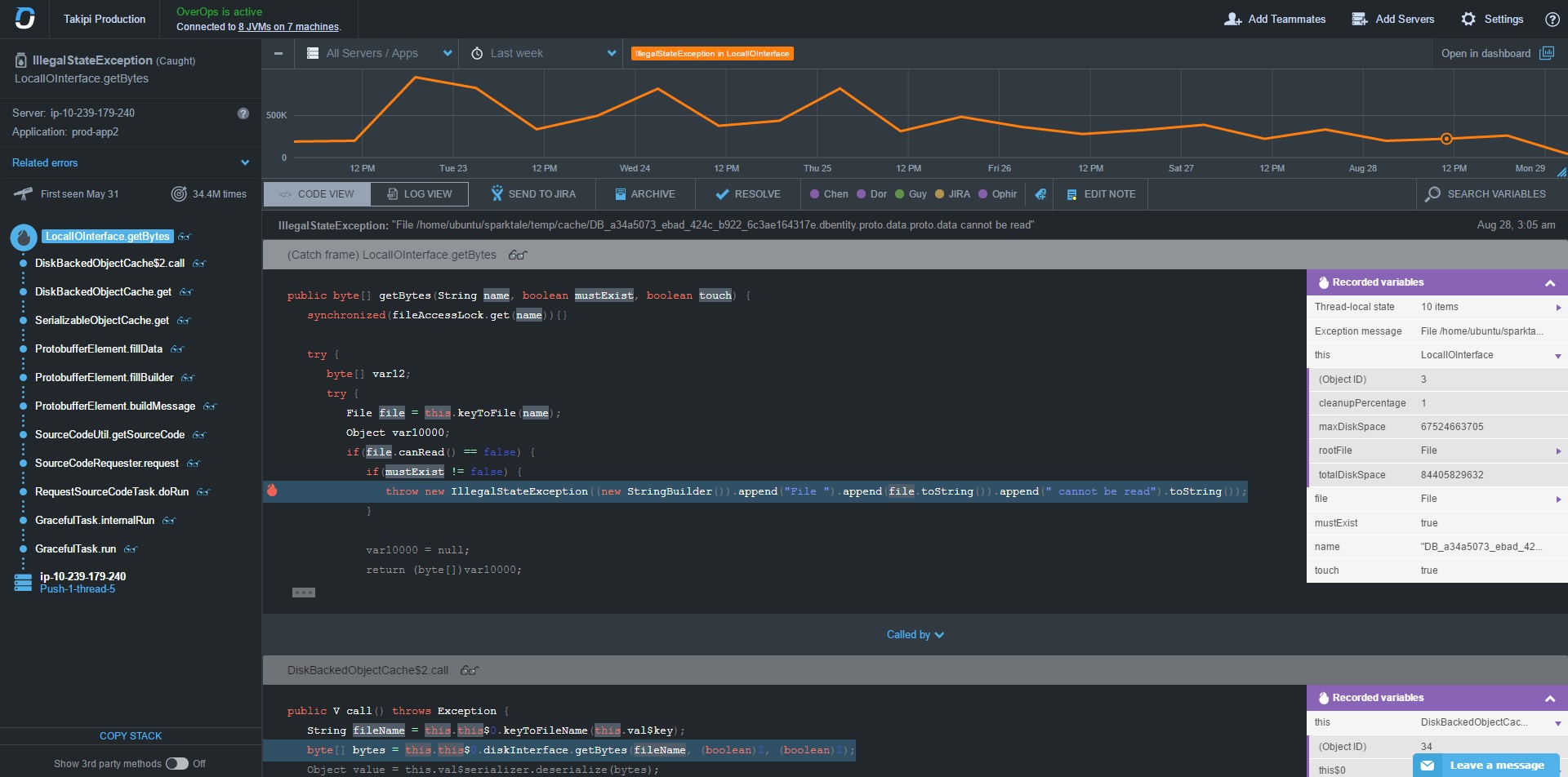Select SourceCodeRequester.request stack frame
The width and height of the screenshot is (1568, 777).
click(x=107, y=464)
